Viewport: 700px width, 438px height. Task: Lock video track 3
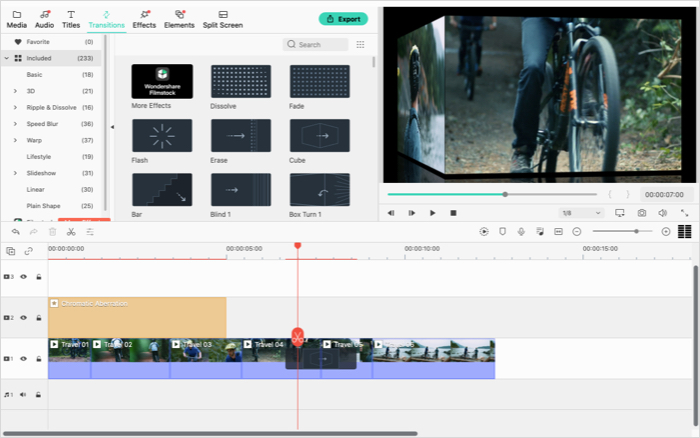(39, 276)
